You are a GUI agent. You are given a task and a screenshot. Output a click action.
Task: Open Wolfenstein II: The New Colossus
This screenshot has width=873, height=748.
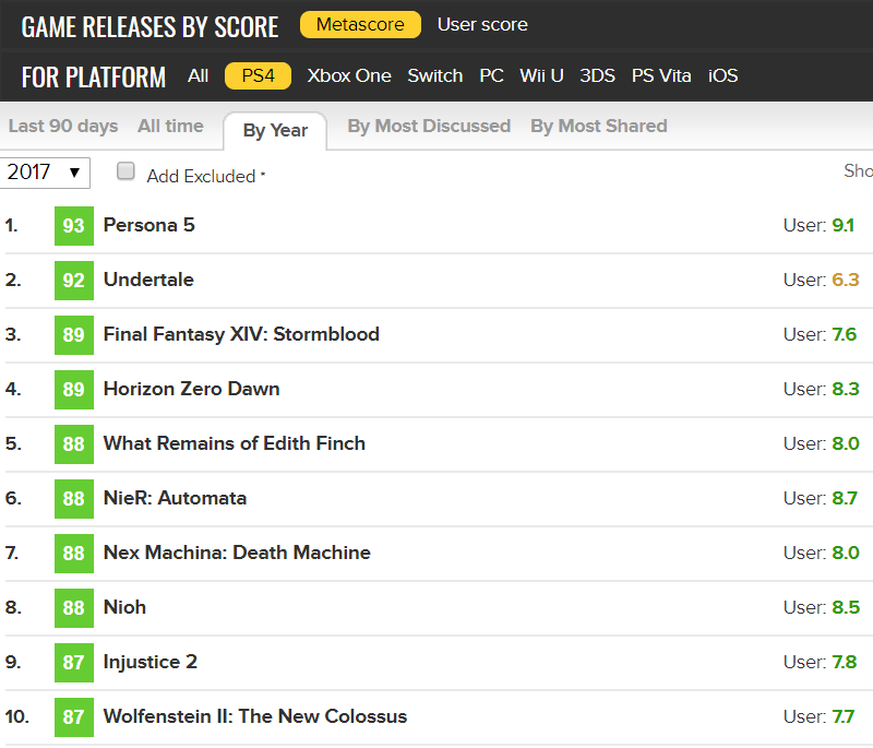[x=256, y=716]
